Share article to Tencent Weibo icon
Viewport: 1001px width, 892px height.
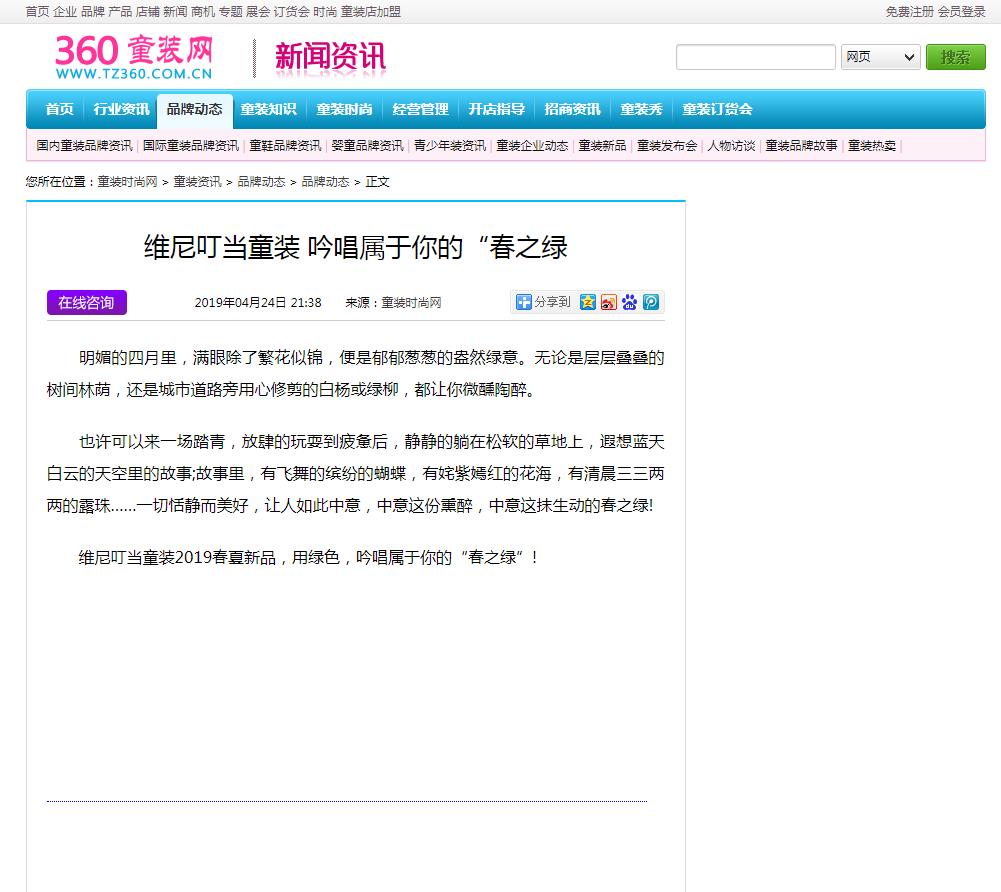pos(651,302)
